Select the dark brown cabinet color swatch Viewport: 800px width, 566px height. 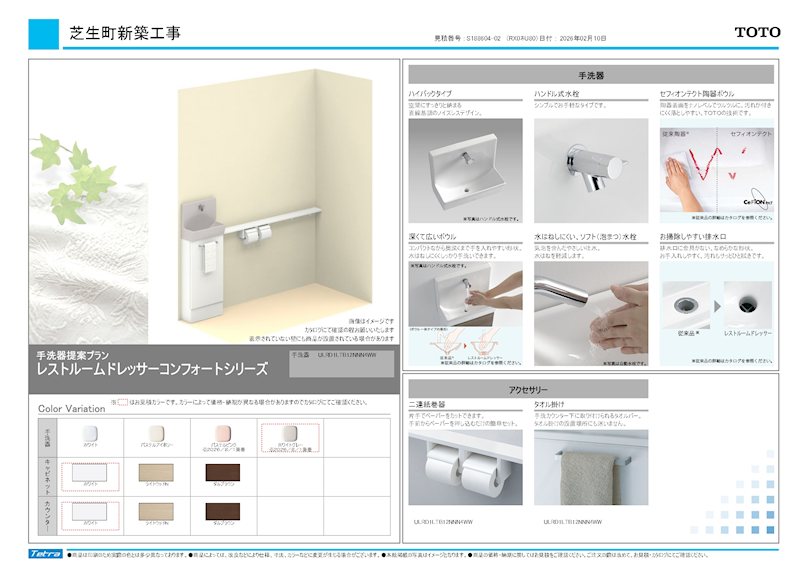222,472
